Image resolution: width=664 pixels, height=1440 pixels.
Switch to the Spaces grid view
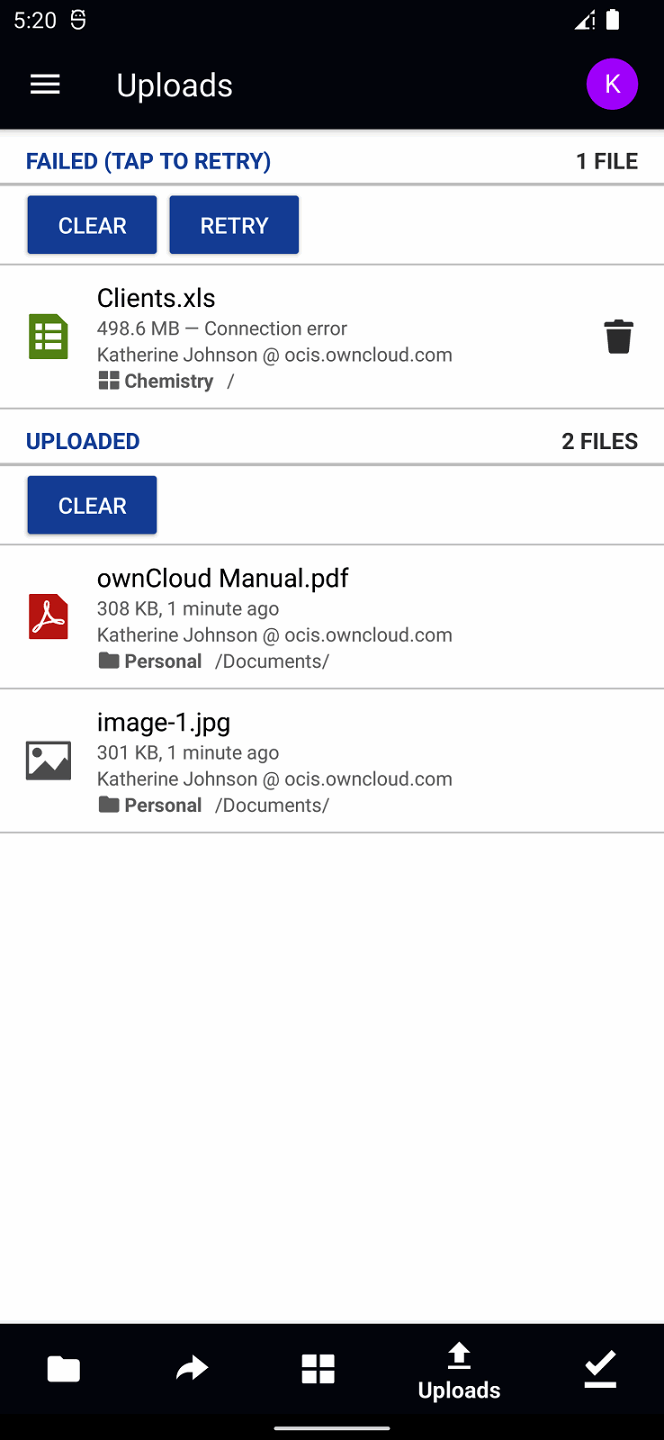pyautogui.click(x=318, y=1368)
